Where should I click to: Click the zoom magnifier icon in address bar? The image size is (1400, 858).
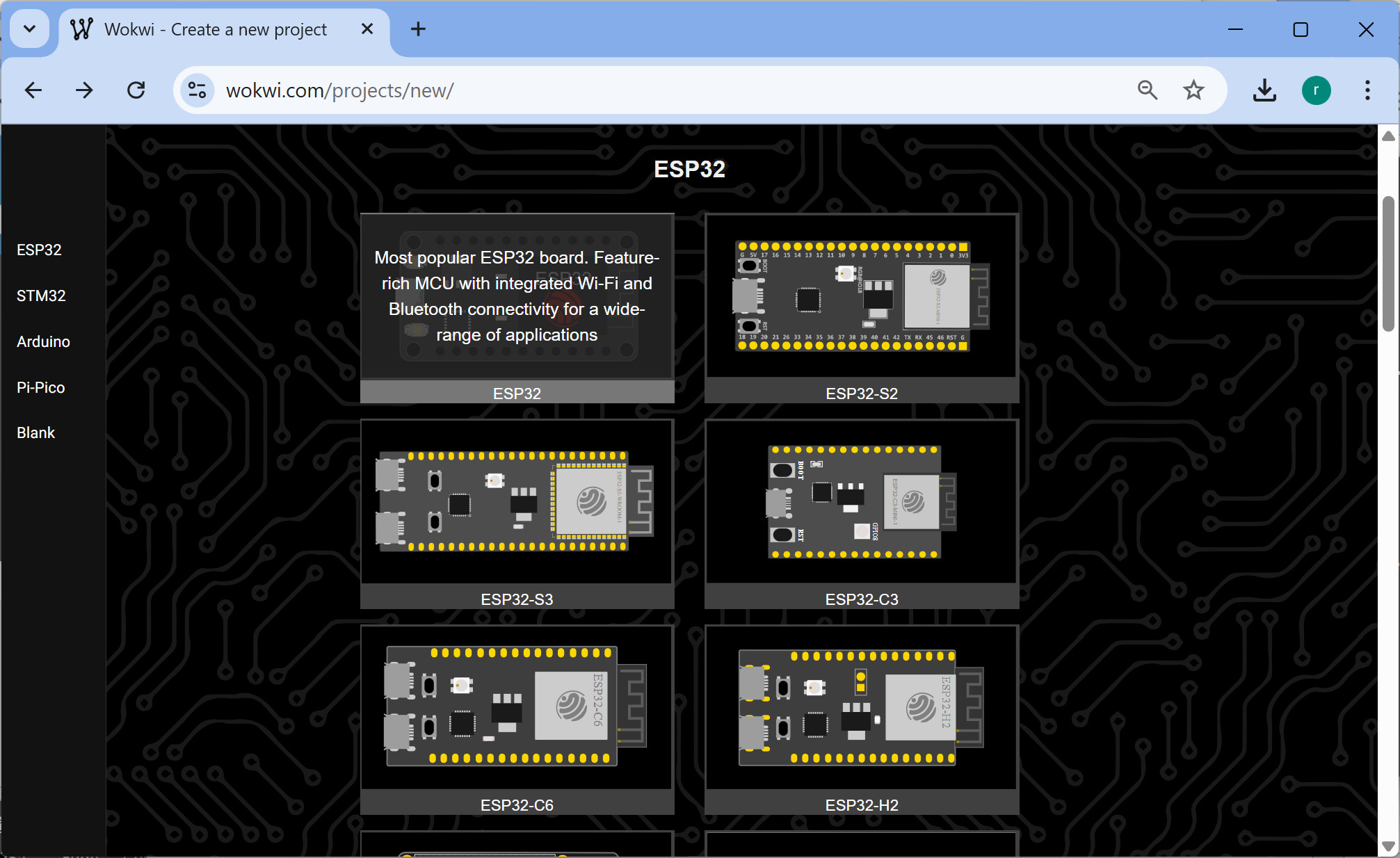1148,90
